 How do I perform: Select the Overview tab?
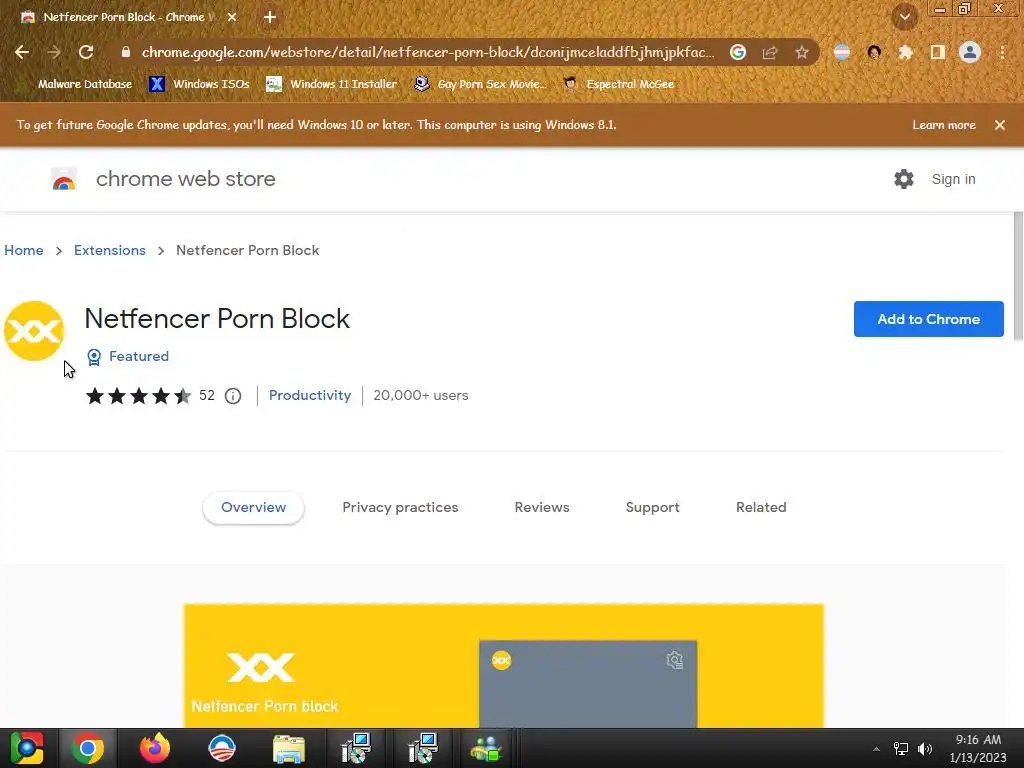253,507
